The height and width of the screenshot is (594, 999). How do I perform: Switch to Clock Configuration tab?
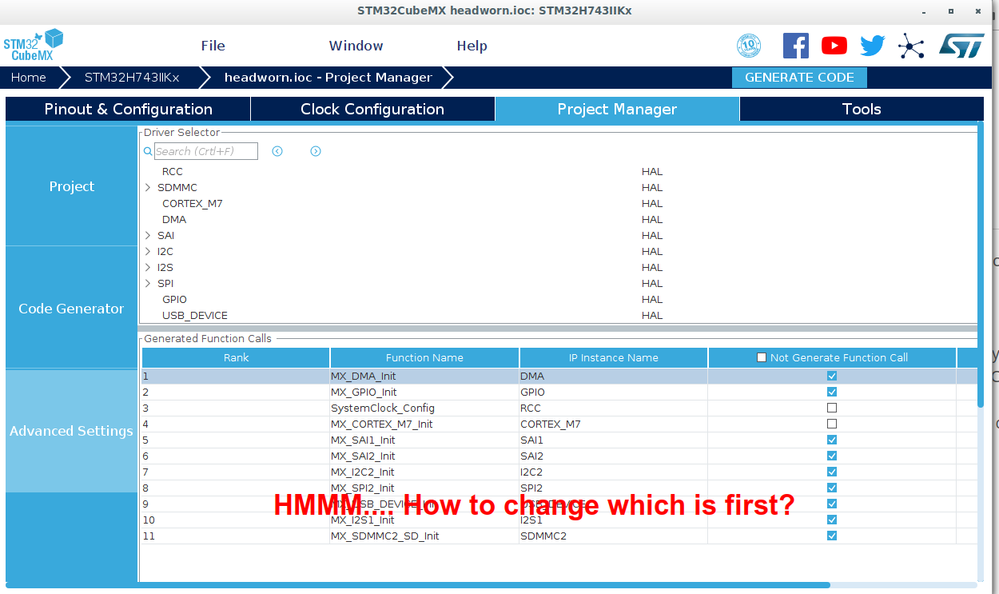click(373, 109)
